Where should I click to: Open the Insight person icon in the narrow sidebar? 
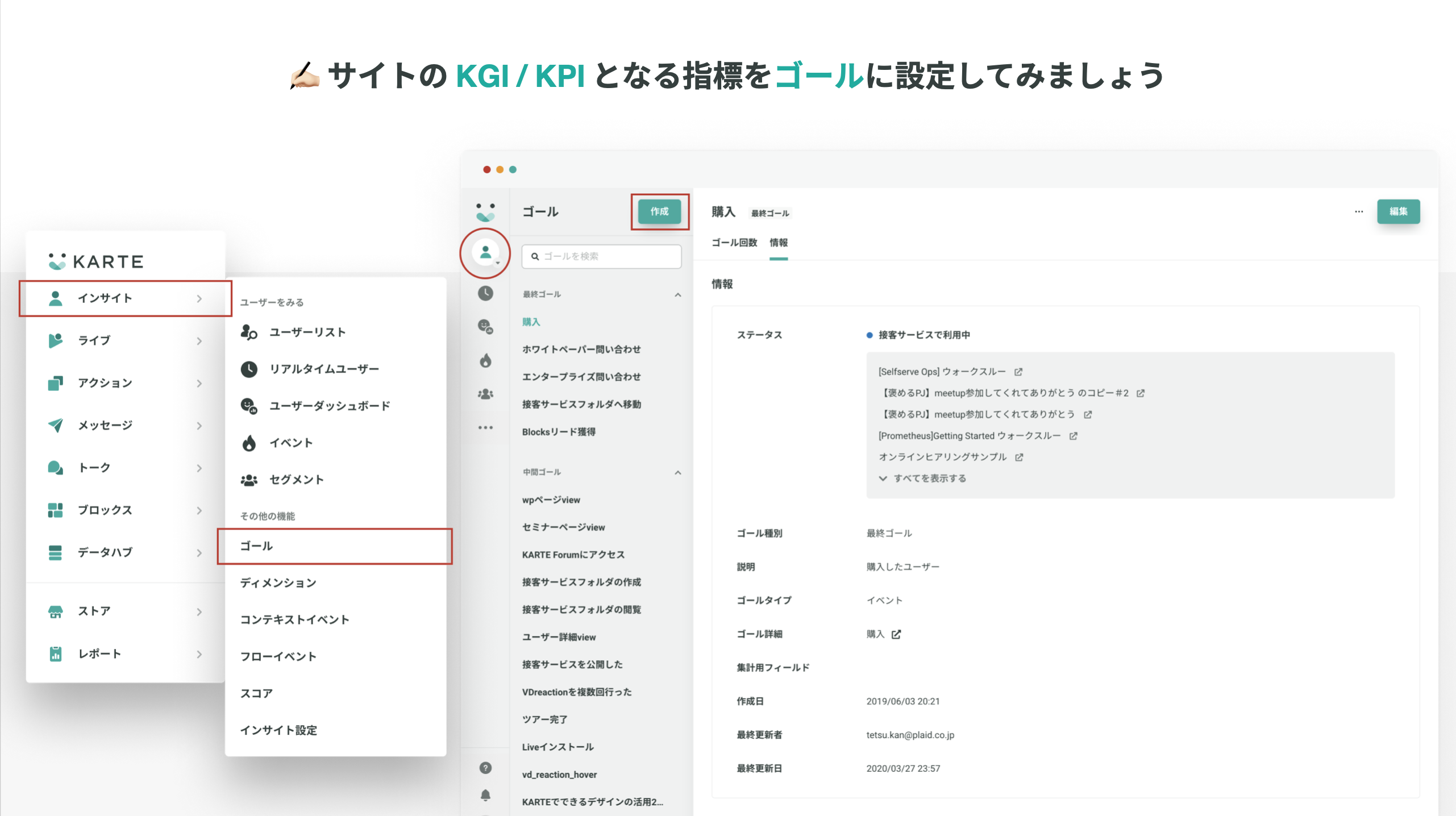pos(485,253)
